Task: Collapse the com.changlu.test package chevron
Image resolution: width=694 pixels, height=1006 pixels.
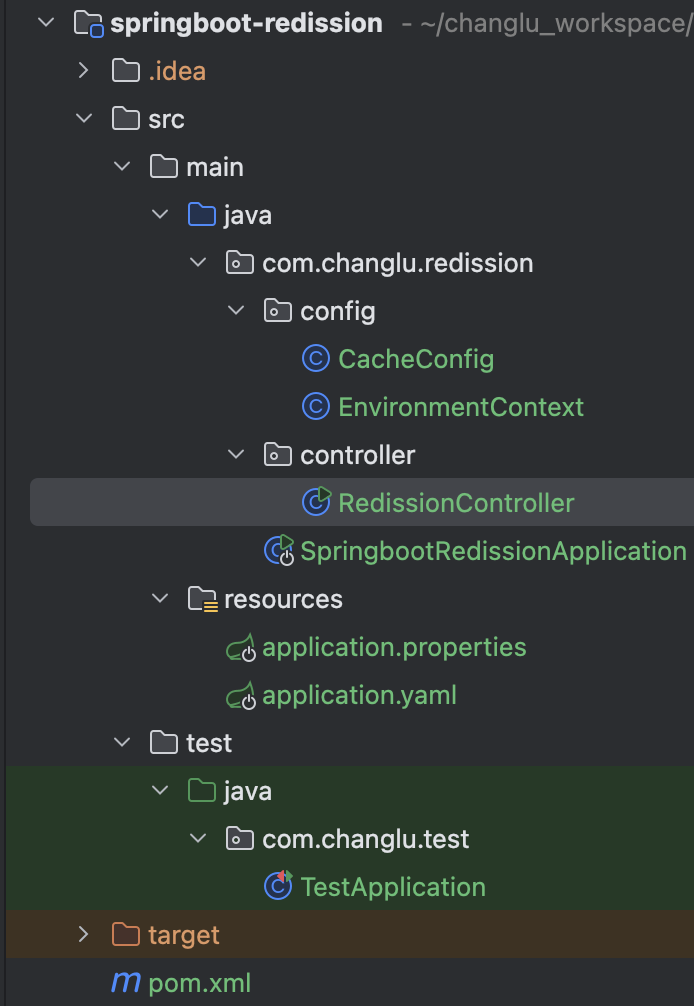Action: 198,839
